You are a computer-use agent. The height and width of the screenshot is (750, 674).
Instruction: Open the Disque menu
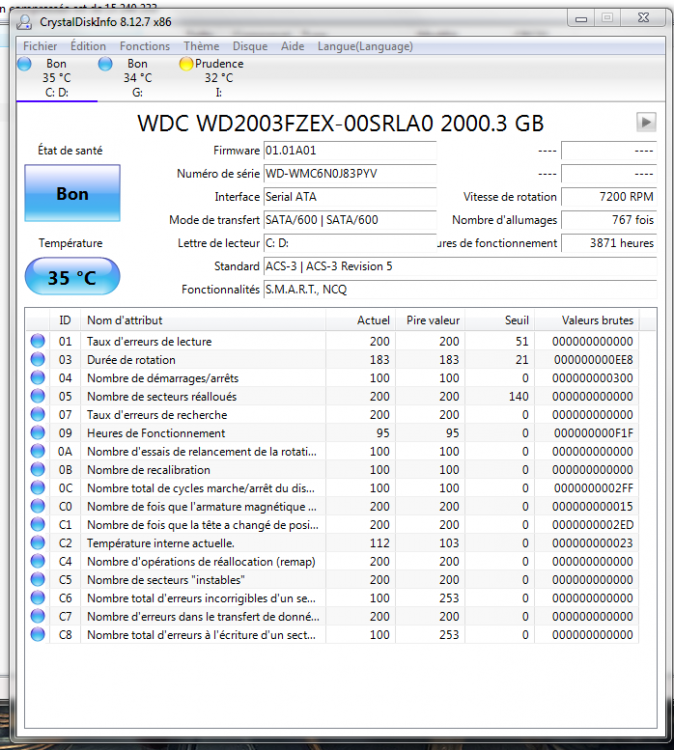point(250,46)
